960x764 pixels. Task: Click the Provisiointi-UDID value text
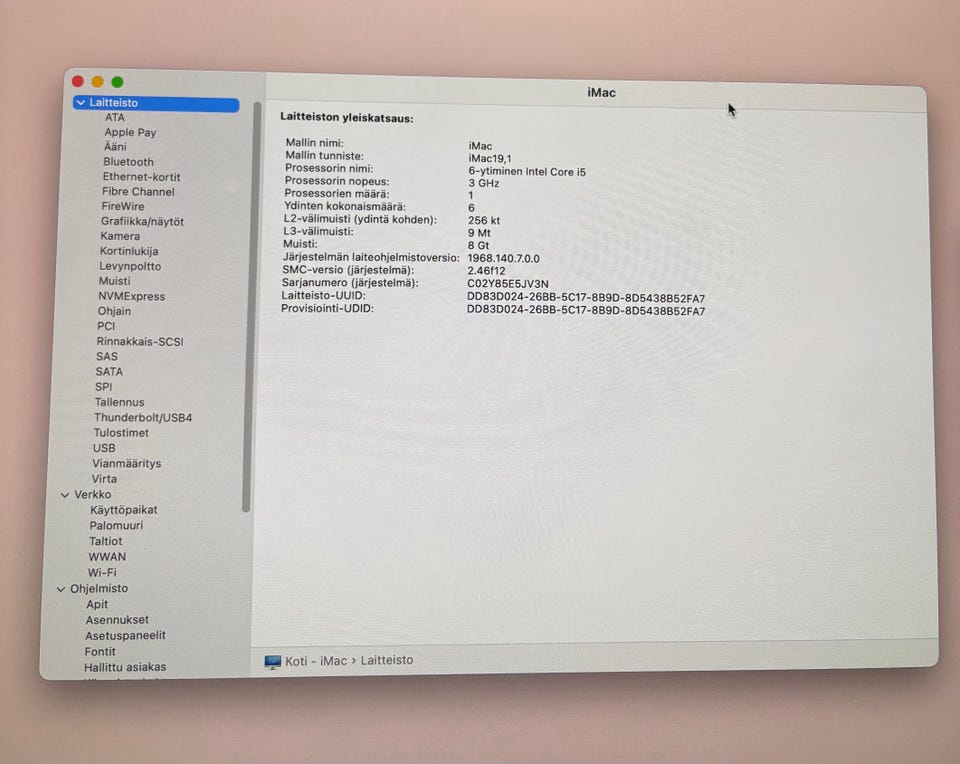click(586, 310)
